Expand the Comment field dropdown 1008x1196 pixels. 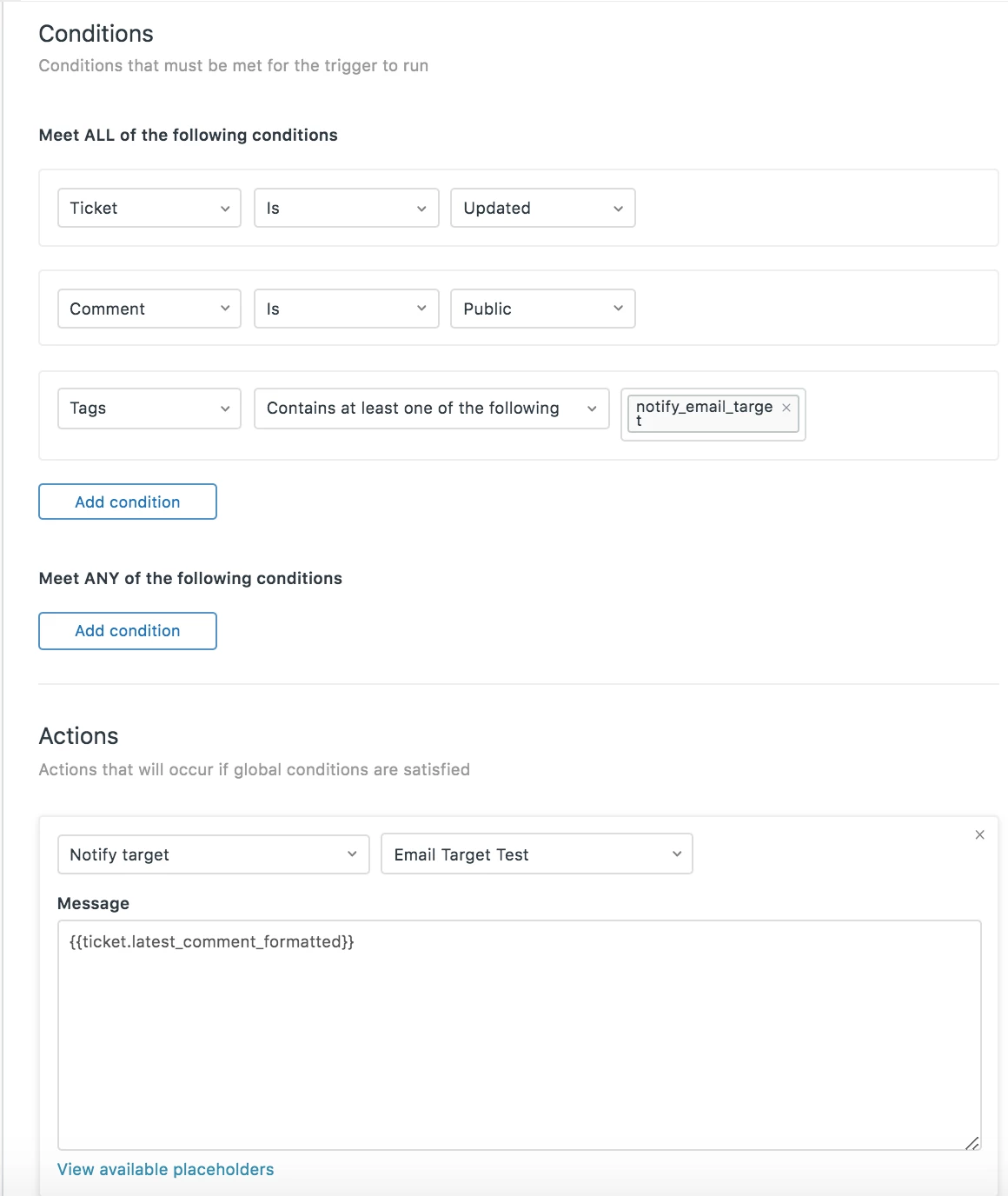click(149, 309)
